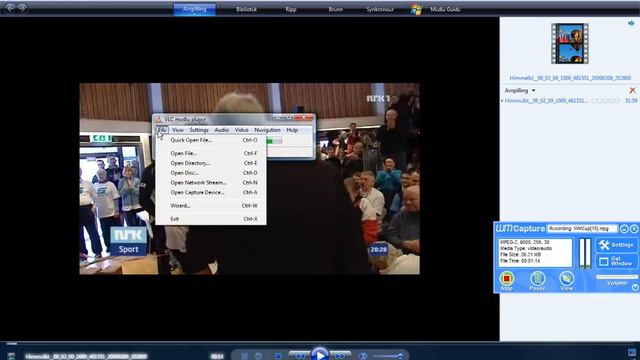Click the VLC cone icon in title bar
Image resolution: width=640 pixels, height=360 pixels.
coord(158,119)
